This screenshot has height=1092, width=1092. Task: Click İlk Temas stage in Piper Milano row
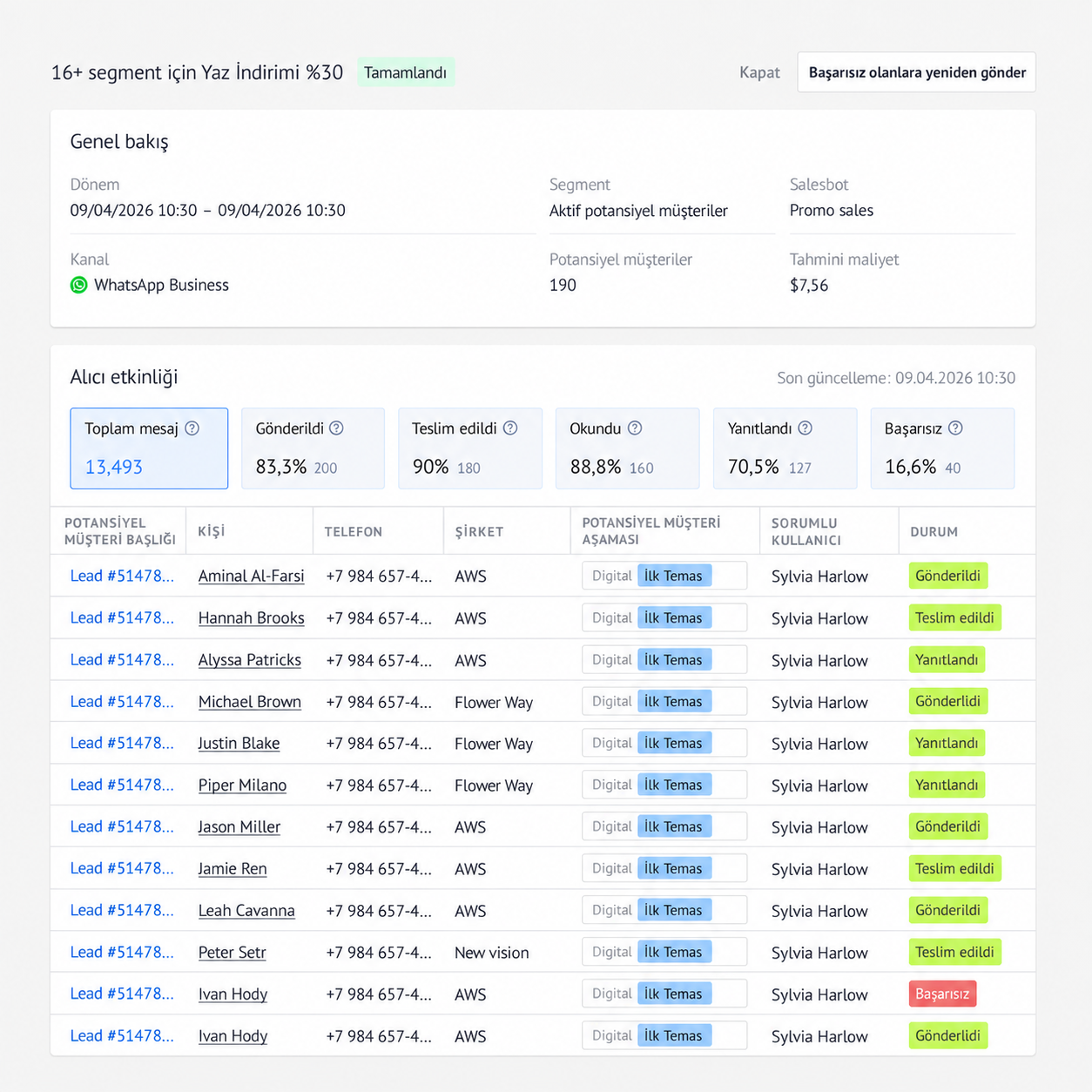[x=674, y=785]
